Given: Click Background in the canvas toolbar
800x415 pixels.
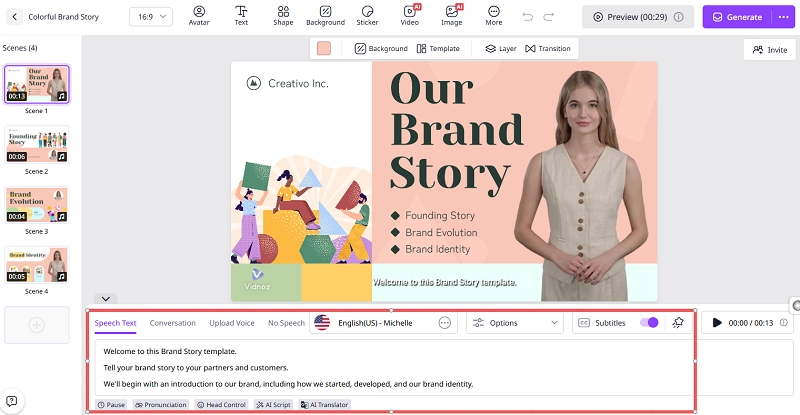Looking at the screenshot, I should pyautogui.click(x=381, y=48).
